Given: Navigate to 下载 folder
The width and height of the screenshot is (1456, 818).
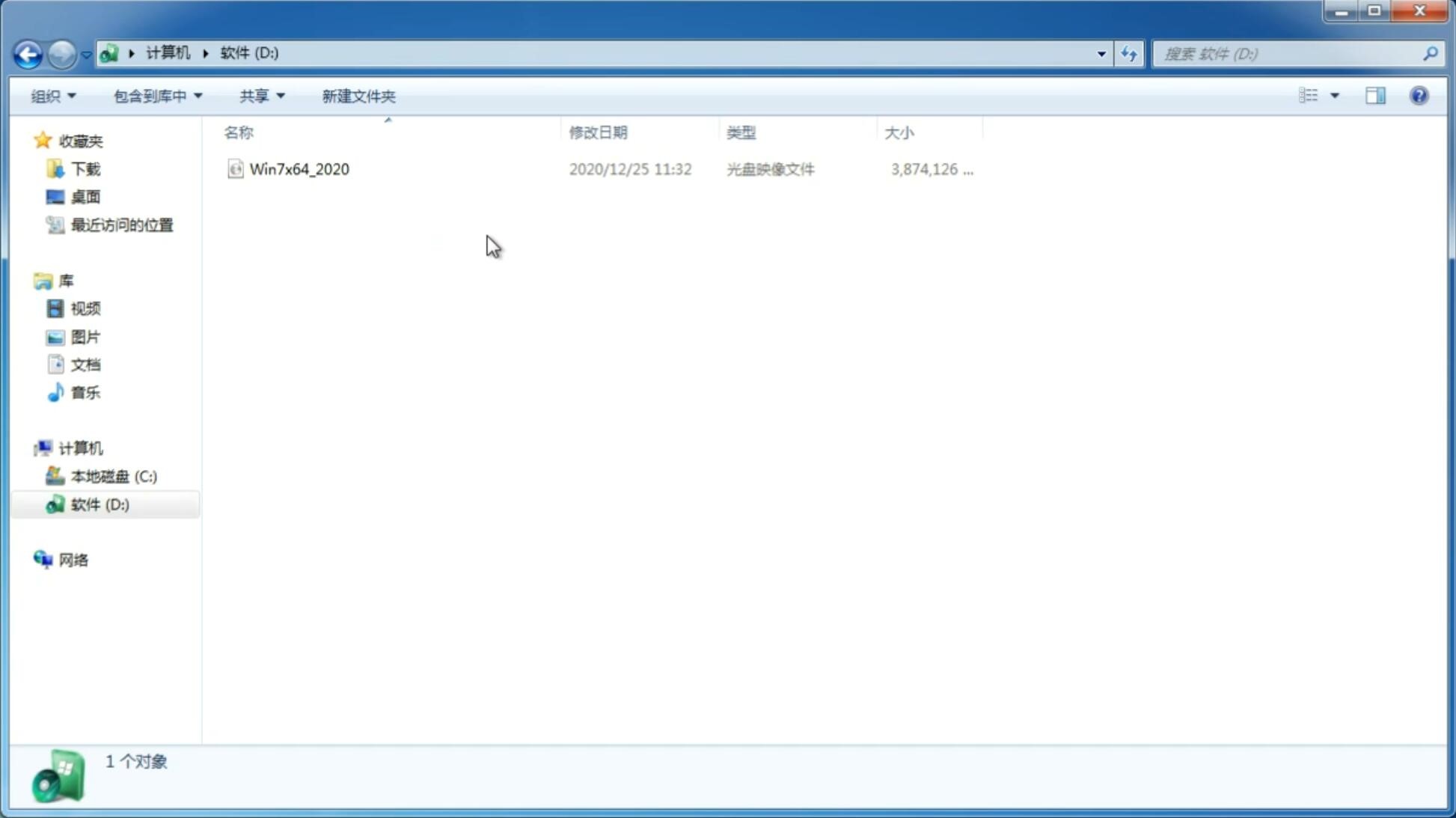Looking at the screenshot, I should pos(85,169).
